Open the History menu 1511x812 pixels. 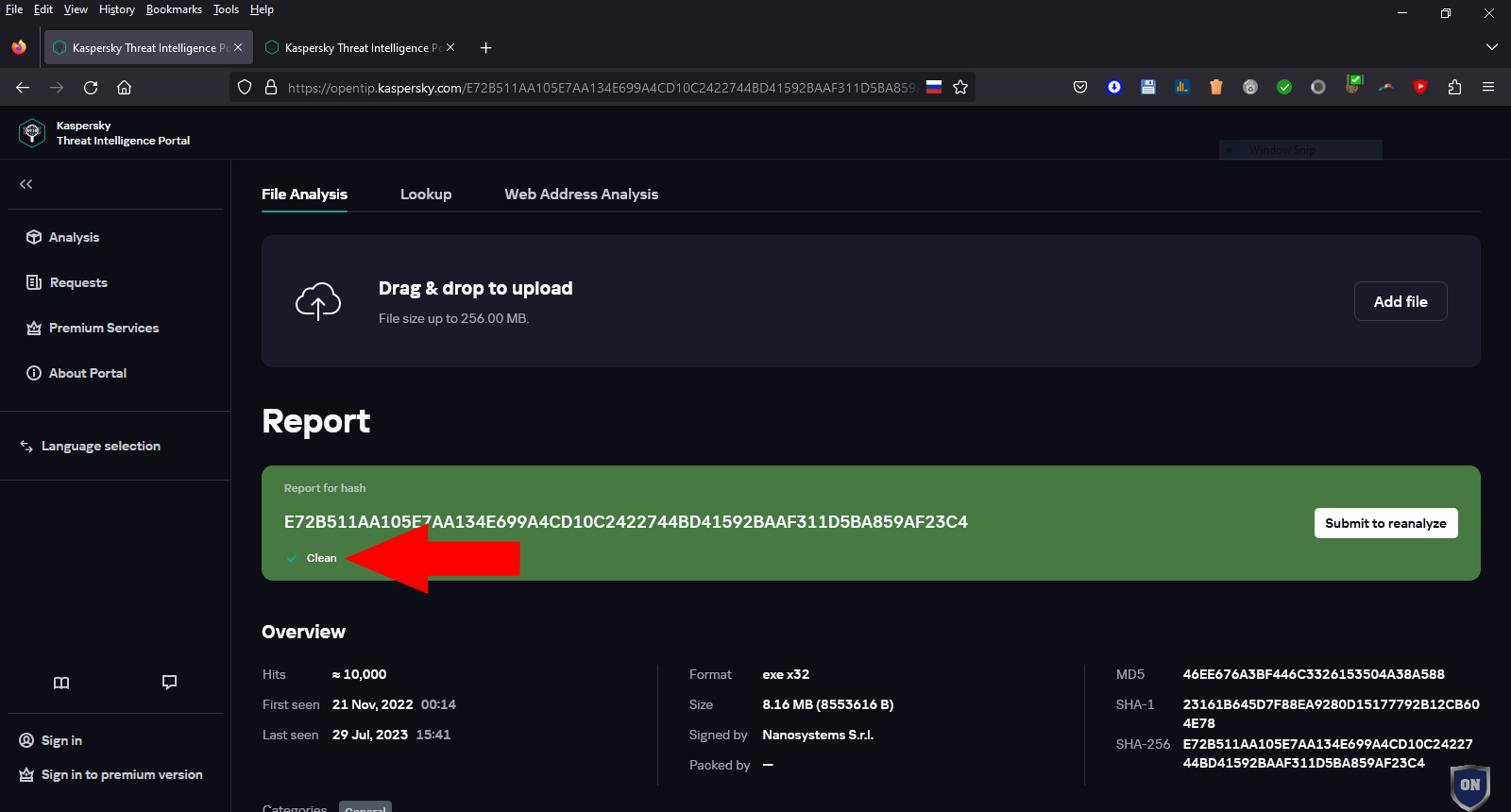tap(117, 9)
